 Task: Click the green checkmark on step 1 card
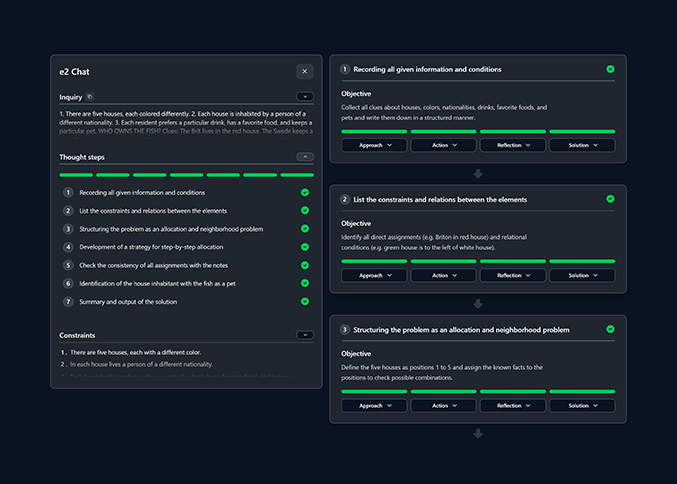pos(610,69)
